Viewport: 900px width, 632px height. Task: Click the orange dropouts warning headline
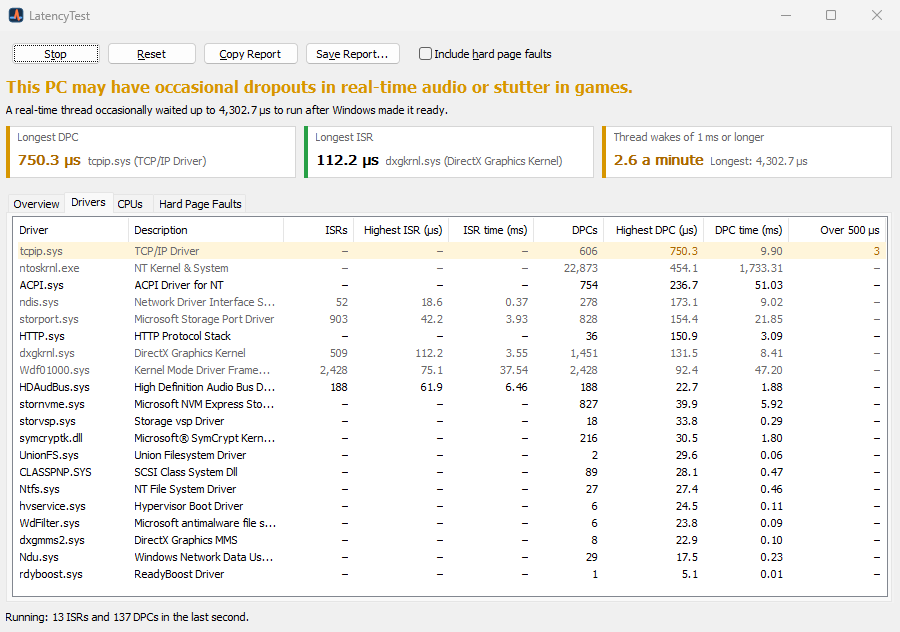(319, 87)
